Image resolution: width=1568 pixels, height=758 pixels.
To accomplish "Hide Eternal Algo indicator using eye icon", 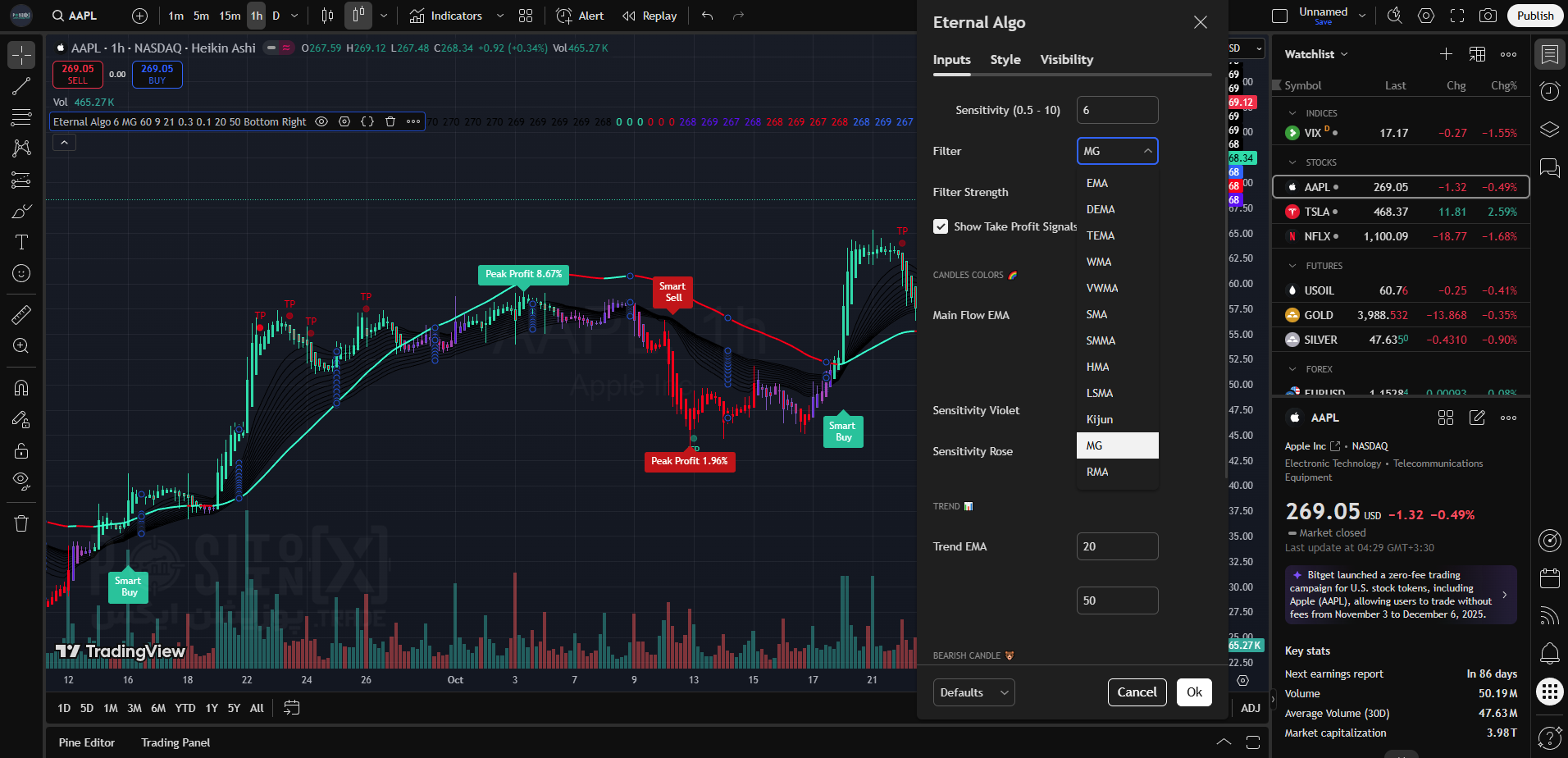I will (321, 121).
